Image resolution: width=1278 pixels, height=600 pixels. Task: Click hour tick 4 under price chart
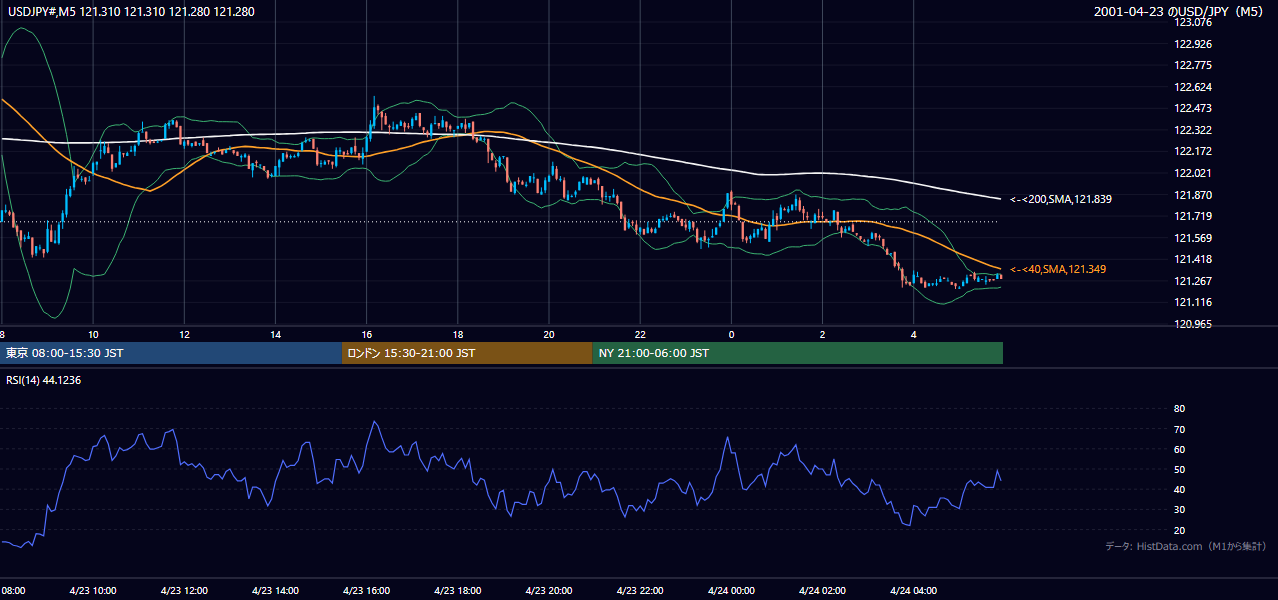(x=913, y=333)
